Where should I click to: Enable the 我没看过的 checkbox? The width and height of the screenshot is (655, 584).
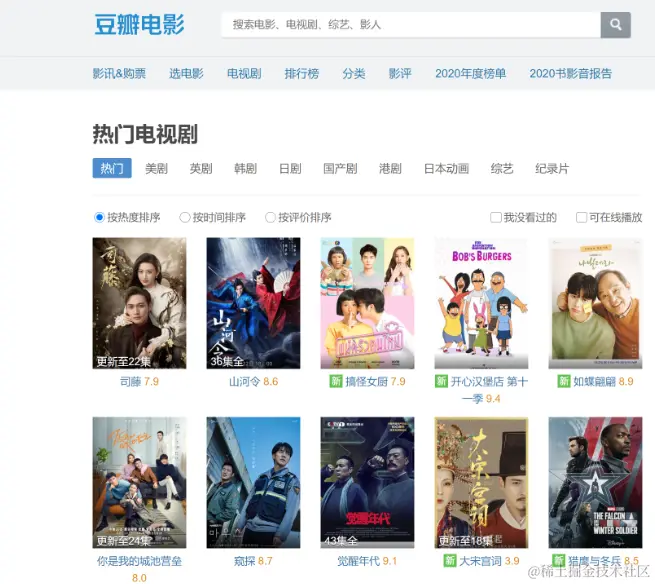496,217
